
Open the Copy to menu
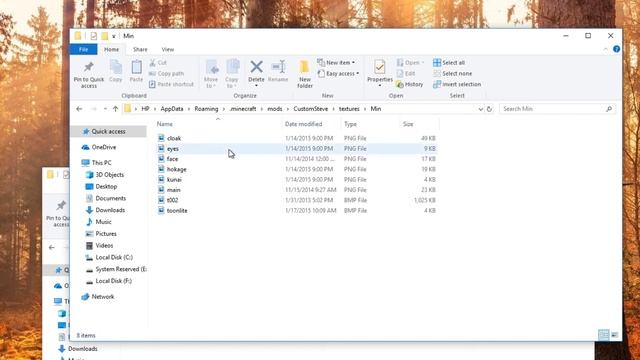click(x=231, y=74)
